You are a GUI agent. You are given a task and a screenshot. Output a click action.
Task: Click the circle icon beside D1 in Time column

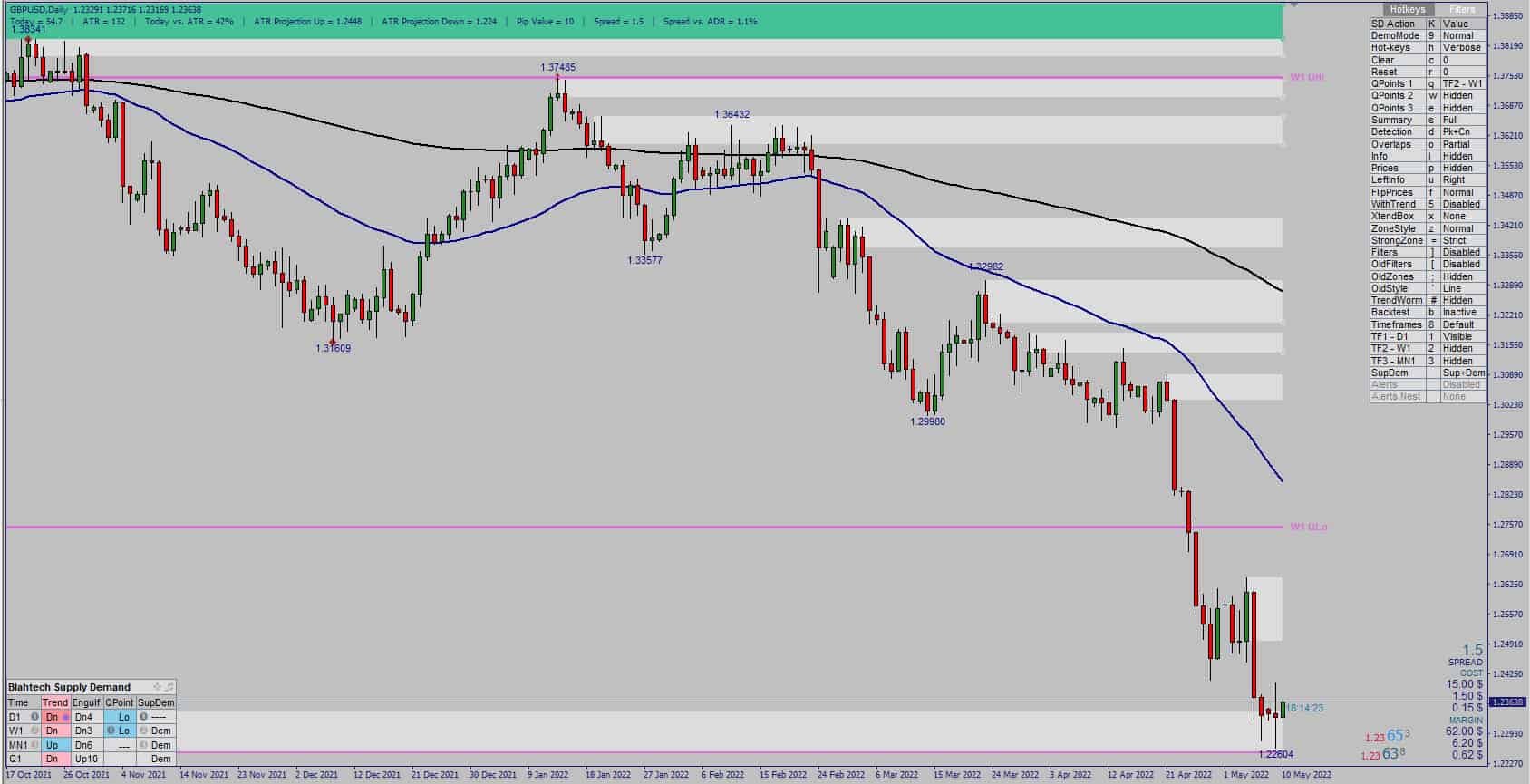point(34,717)
